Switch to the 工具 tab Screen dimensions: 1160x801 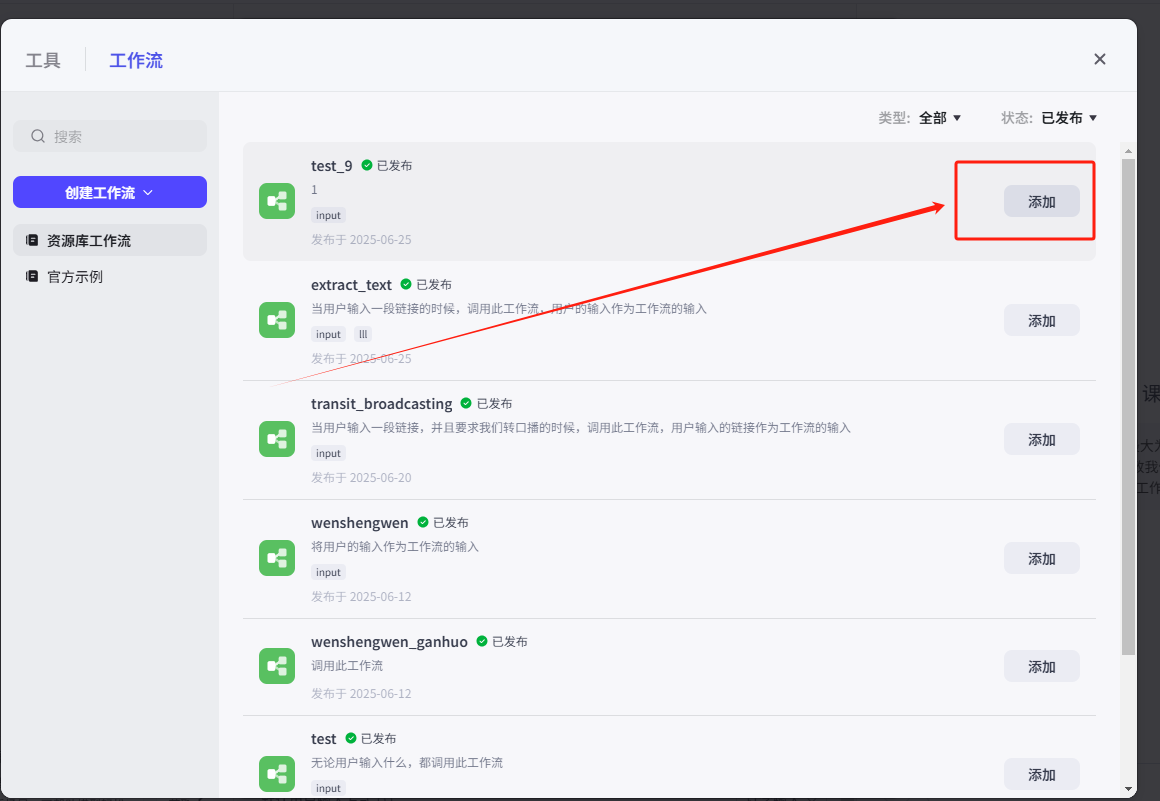[43, 60]
